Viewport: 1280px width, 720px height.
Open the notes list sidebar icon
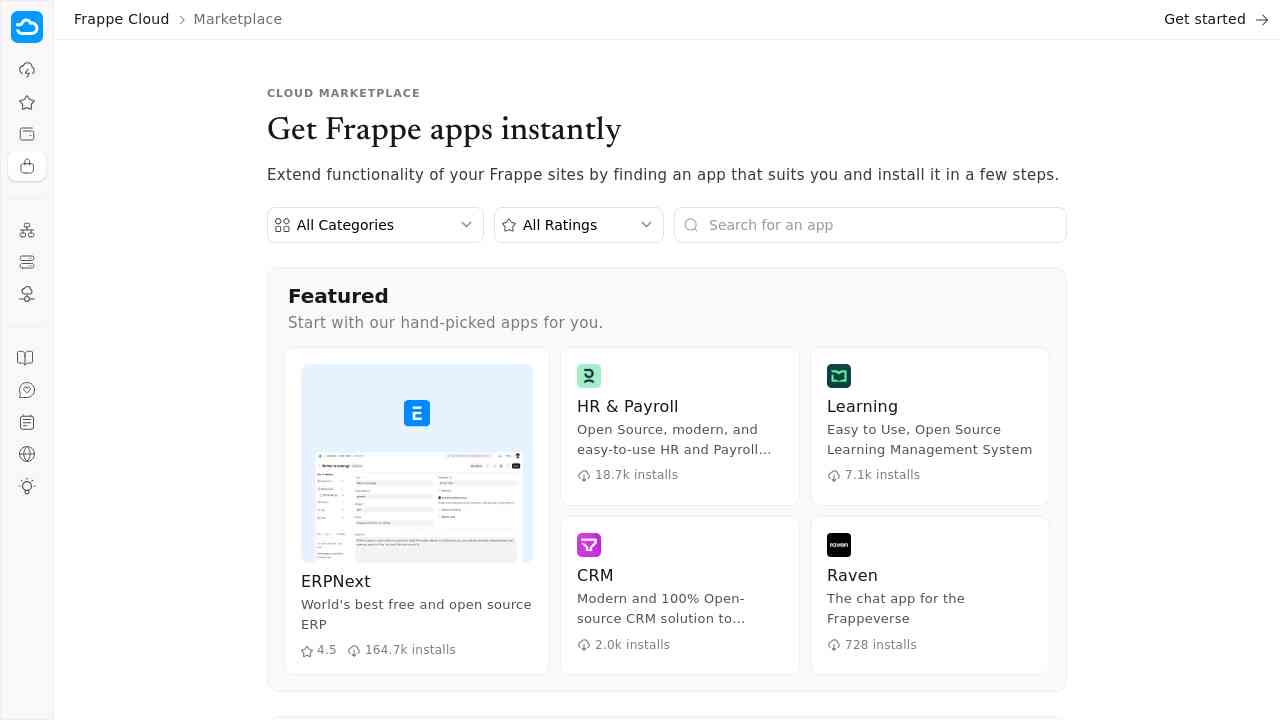(27, 422)
